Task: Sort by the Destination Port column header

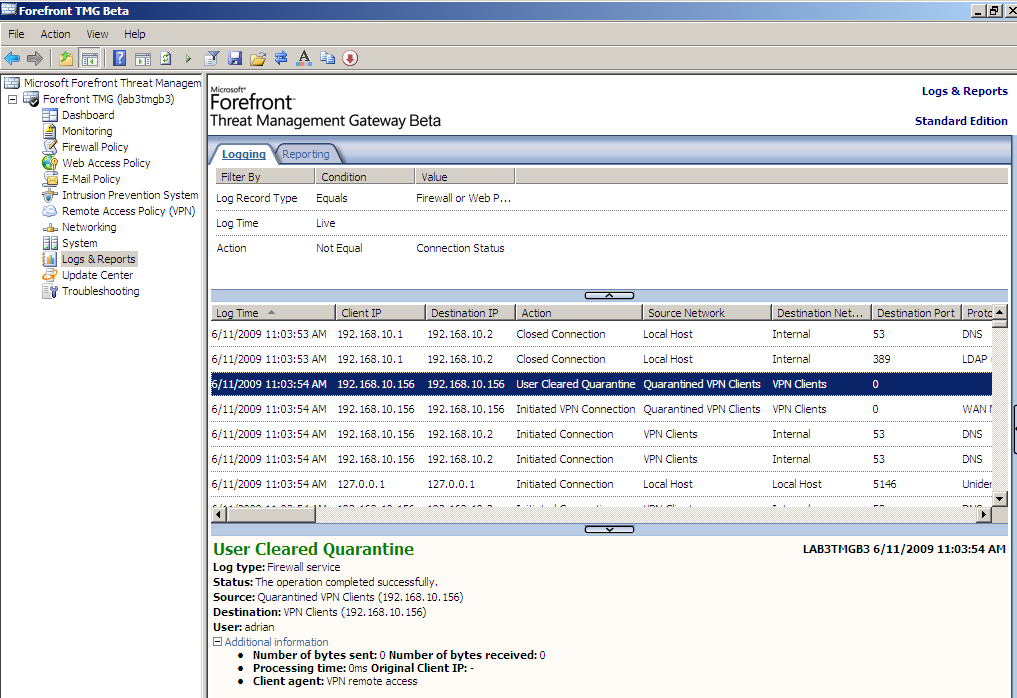Action: pyautogui.click(x=916, y=313)
